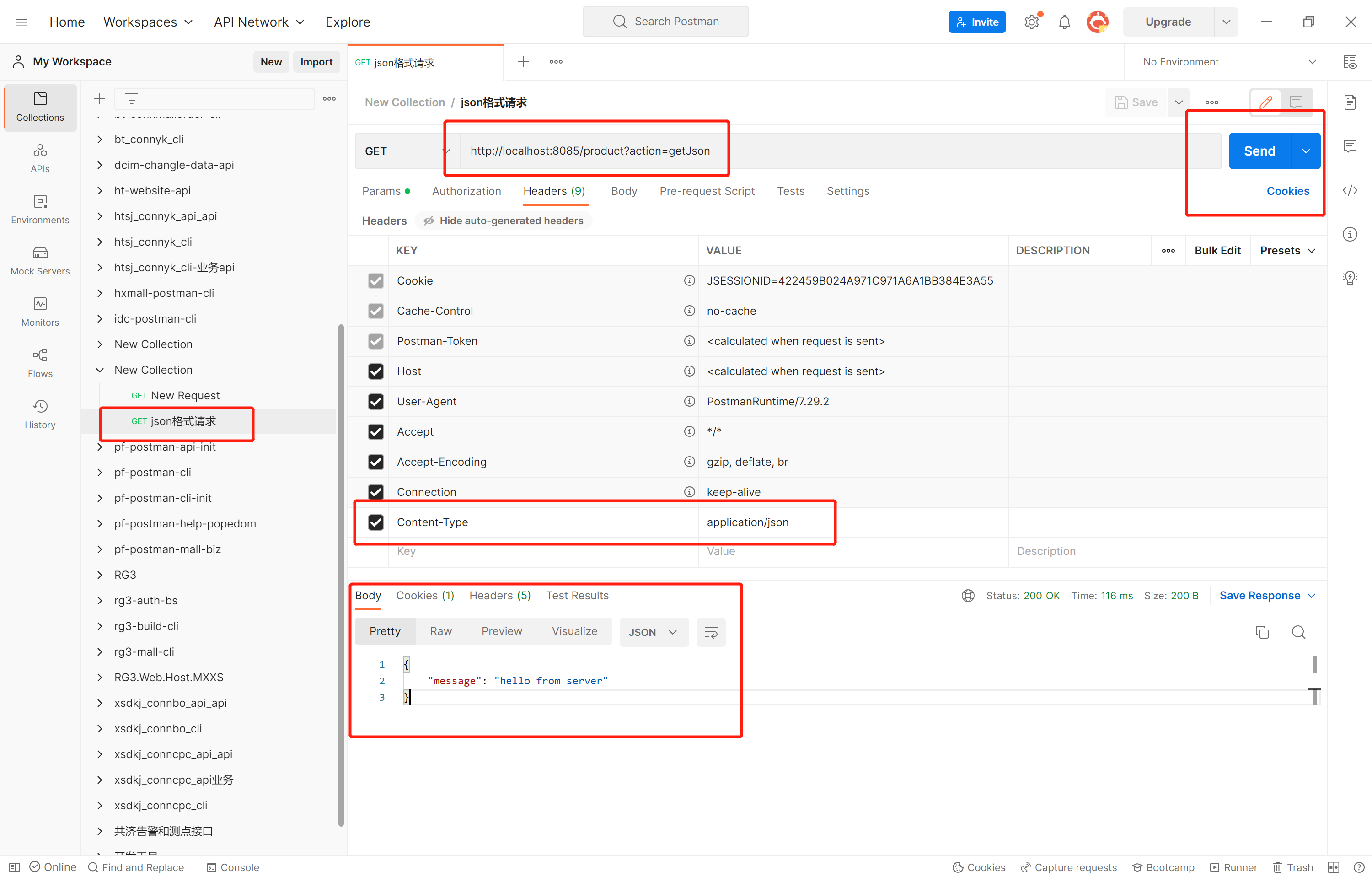The image size is (1372, 877).
Task: Open notifications bell icon
Action: 1064,22
